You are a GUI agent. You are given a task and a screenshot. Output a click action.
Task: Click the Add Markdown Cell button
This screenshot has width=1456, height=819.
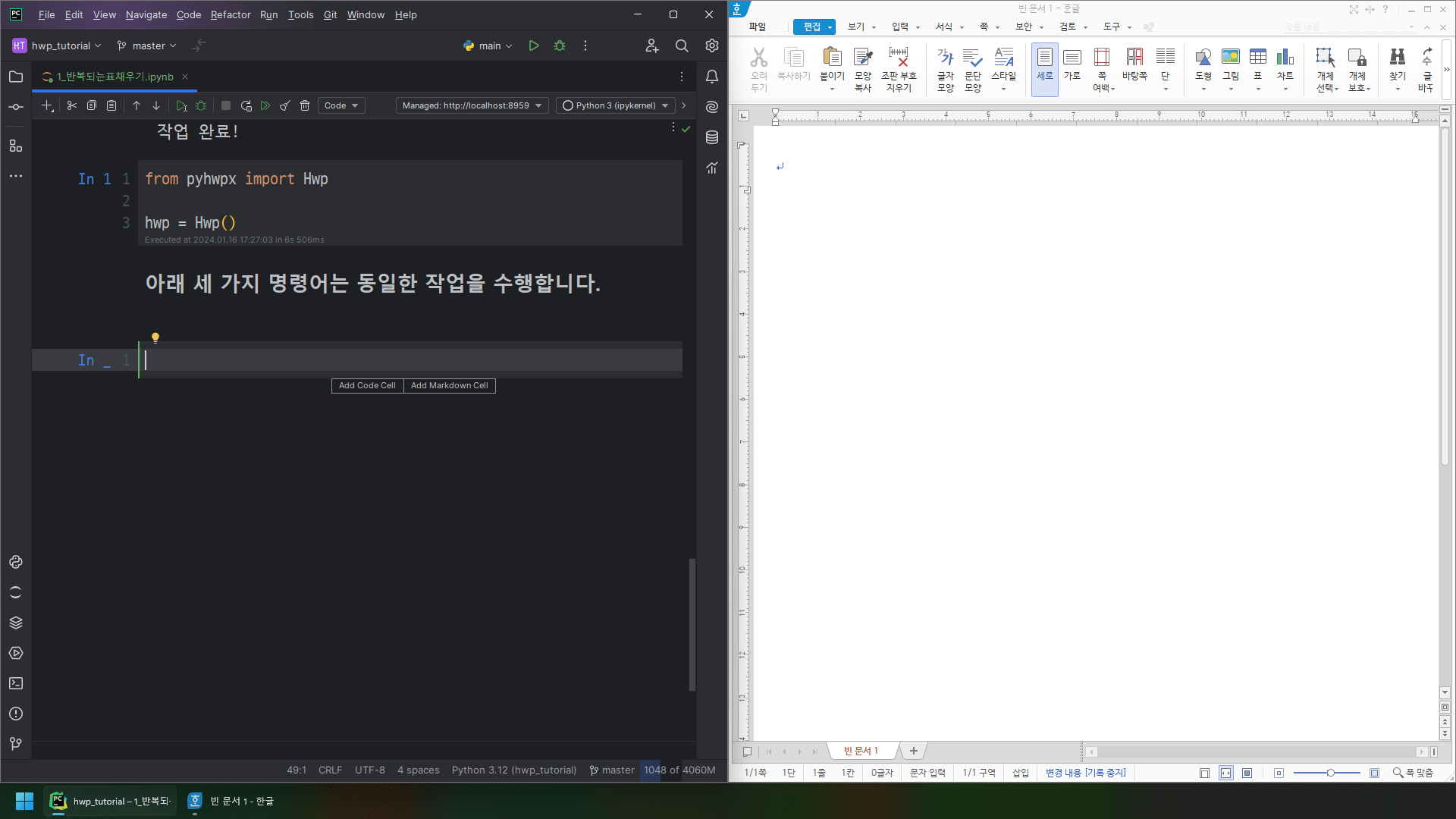tap(449, 386)
